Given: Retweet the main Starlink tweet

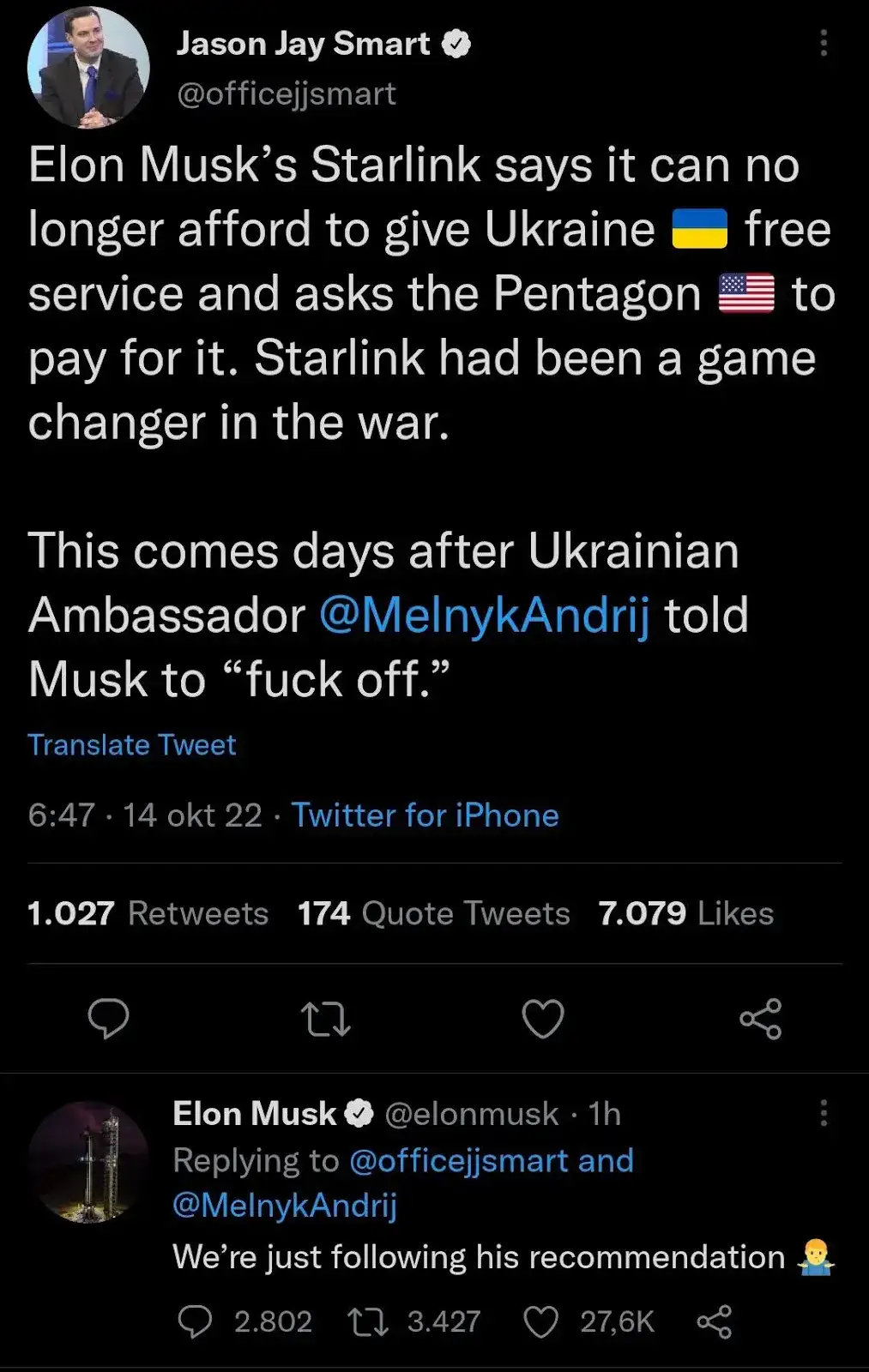Looking at the screenshot, I should tap(326, 1019).
